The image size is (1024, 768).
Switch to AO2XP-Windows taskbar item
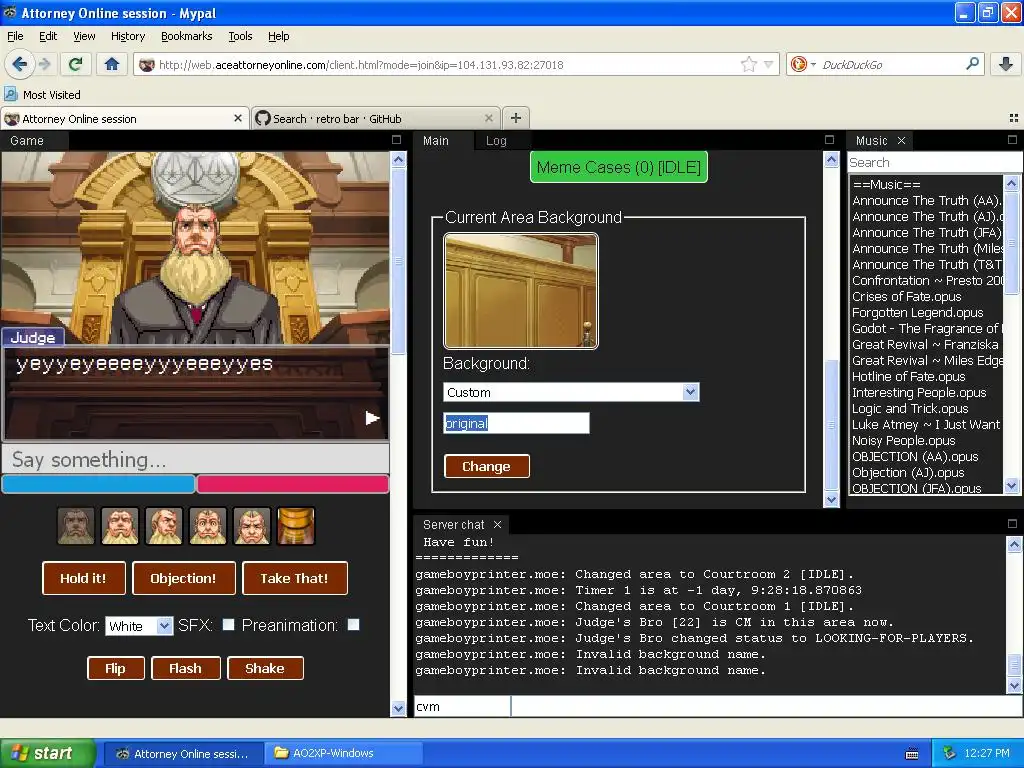(344, 754)
